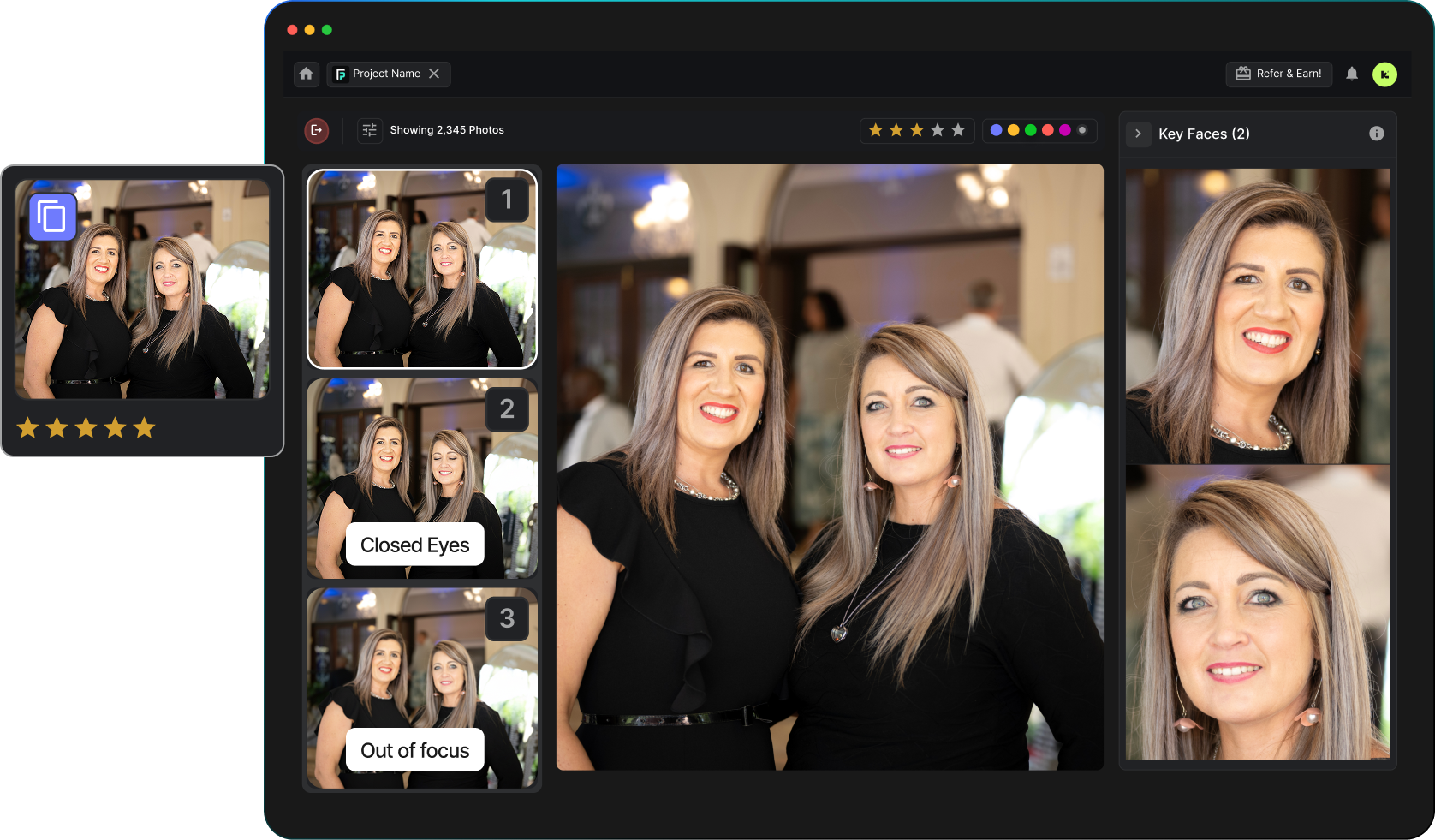Click the Showing 2,345 Photos label
The height and width of the screenshot is (840, 1435).
coord(447,130)
